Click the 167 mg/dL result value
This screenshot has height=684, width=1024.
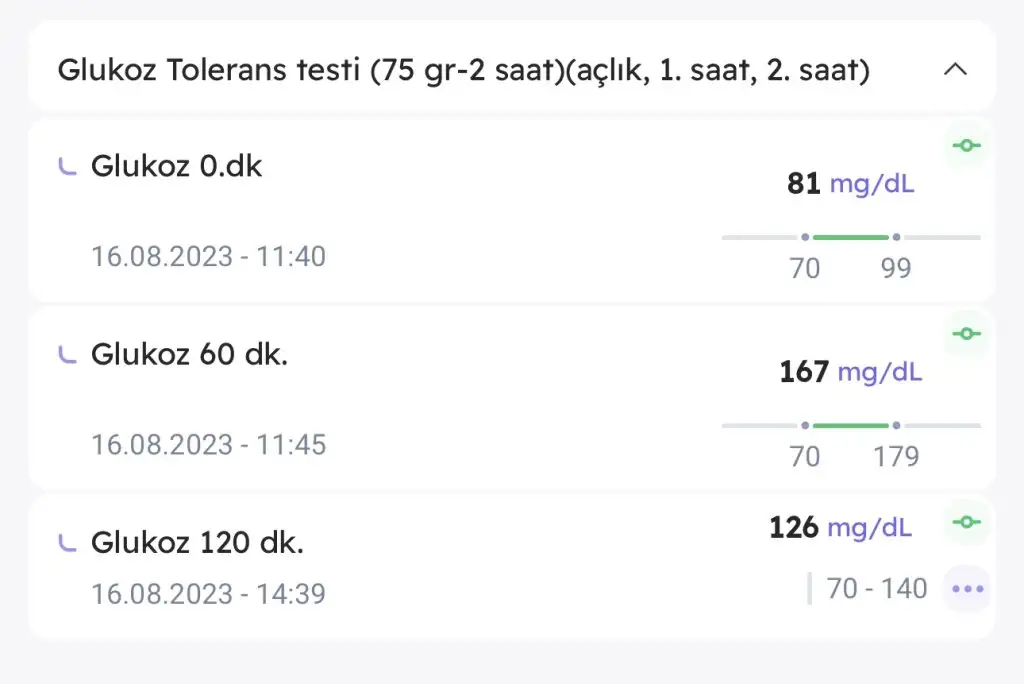850,372
